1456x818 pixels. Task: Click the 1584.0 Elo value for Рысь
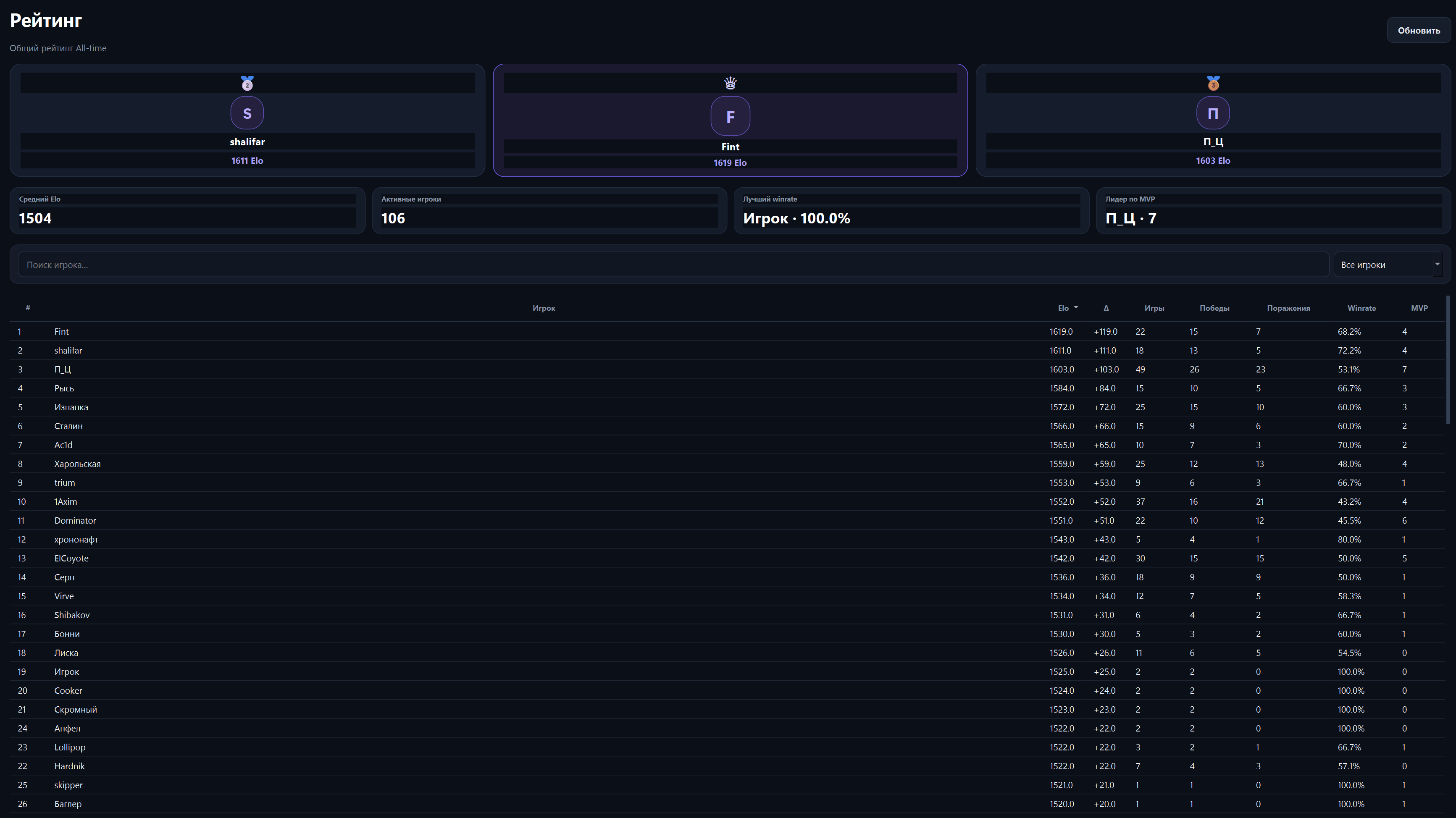coord(1062,389)
